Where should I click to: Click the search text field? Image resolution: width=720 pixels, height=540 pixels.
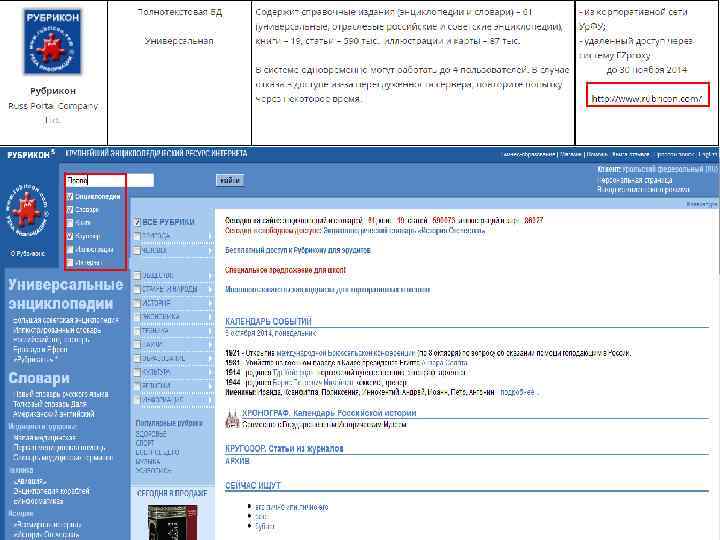(109, 180)
